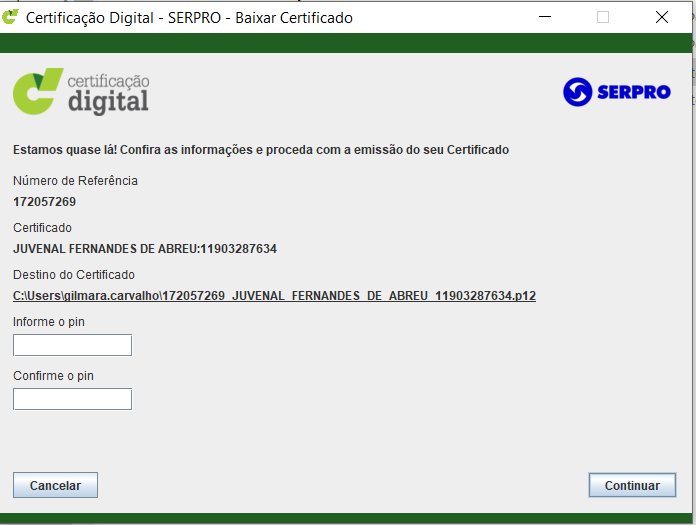Focus the 'Confirme o pin' field
Image resolution: width=696 pixels, height=525 pixels.
[72, 399]
